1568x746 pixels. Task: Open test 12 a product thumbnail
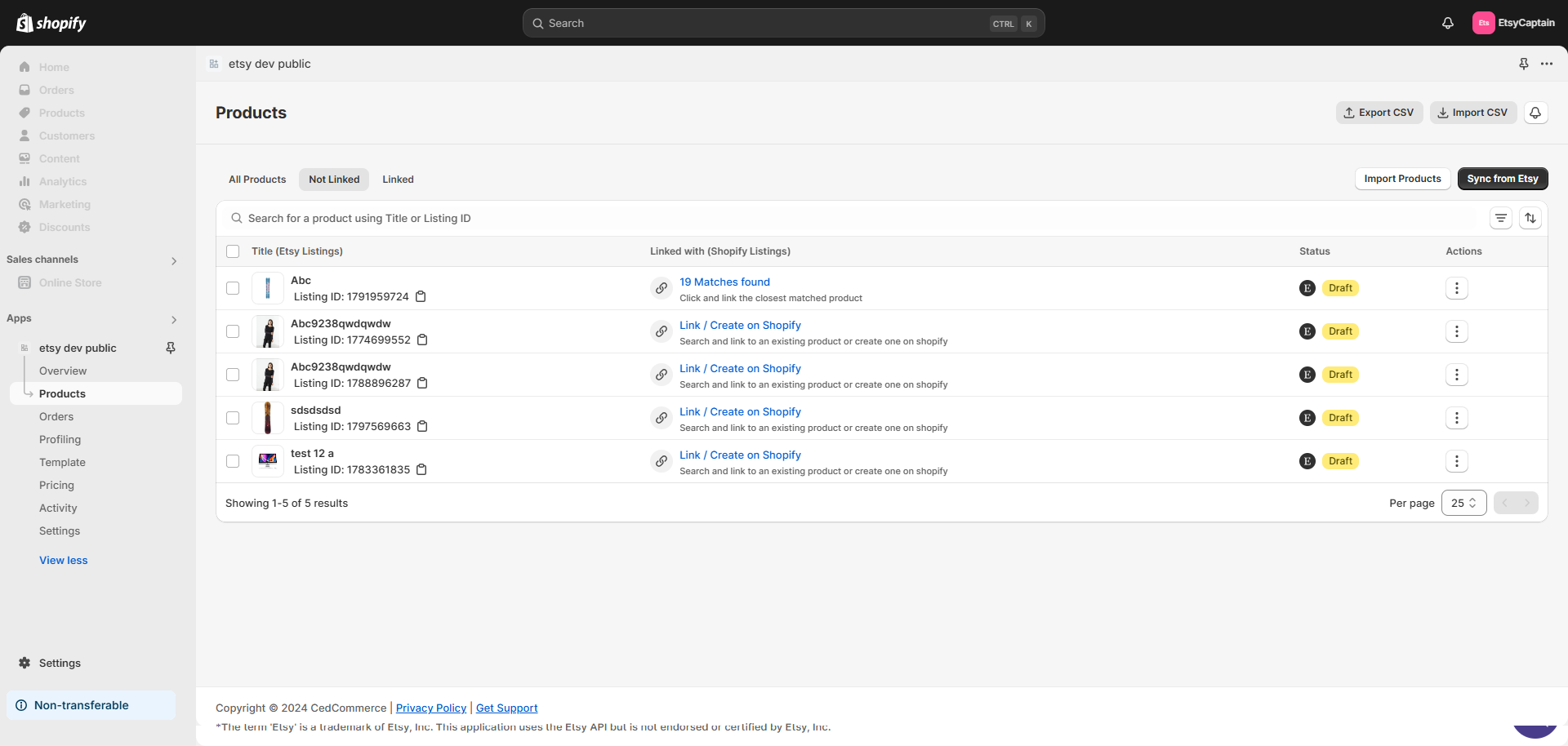pyautogui.click(x=268, y=461)
